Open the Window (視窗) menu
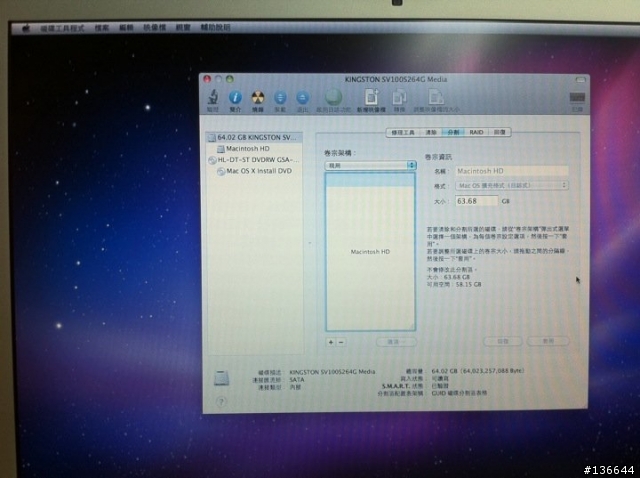Image resolution: width=640 pixels, height=478 pixels. coord(183,28)
